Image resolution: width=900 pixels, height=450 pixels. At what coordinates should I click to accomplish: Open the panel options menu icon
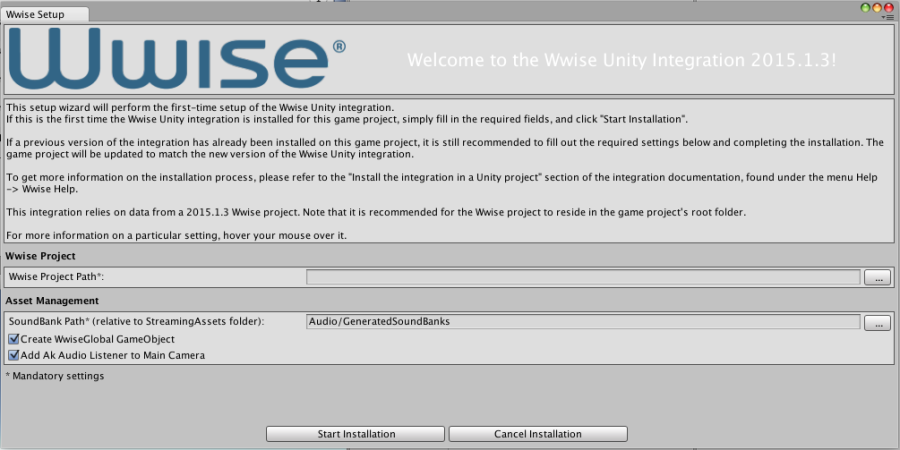click(887, 18)
